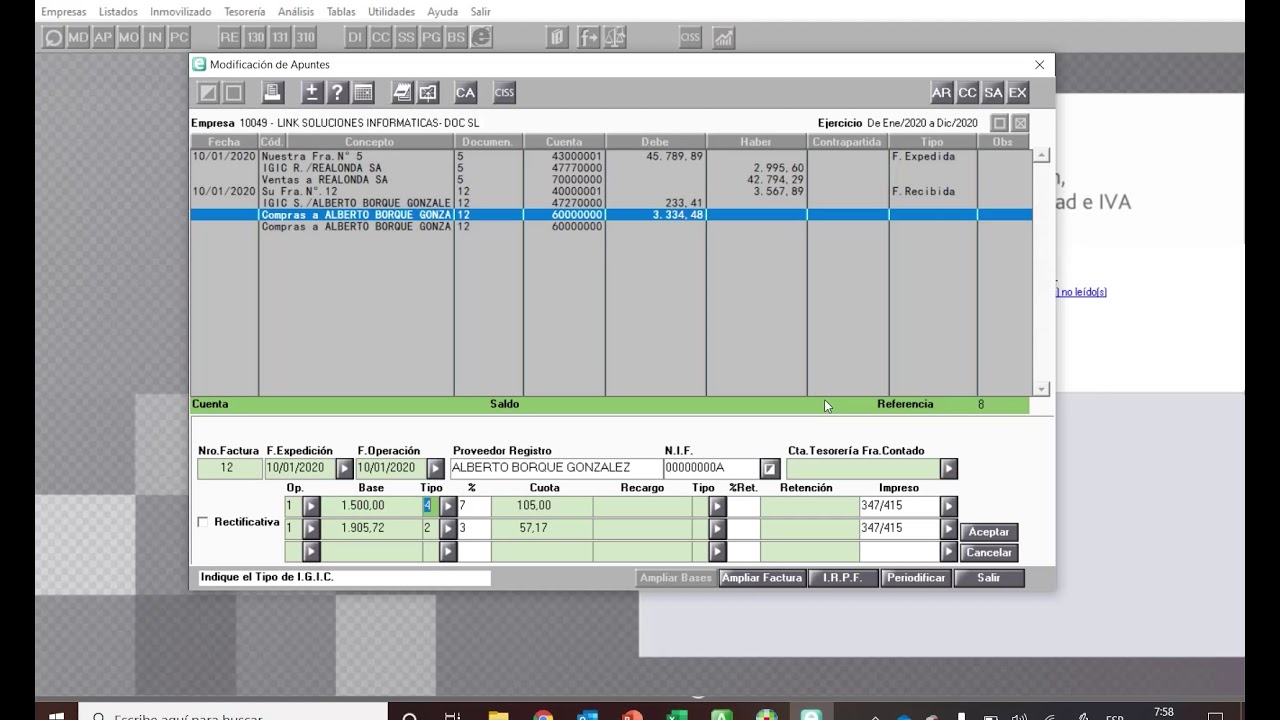The image size is (1280, 720).
Task: Select the row Ventas a REALONDA SA
Action: coord(611,180)
